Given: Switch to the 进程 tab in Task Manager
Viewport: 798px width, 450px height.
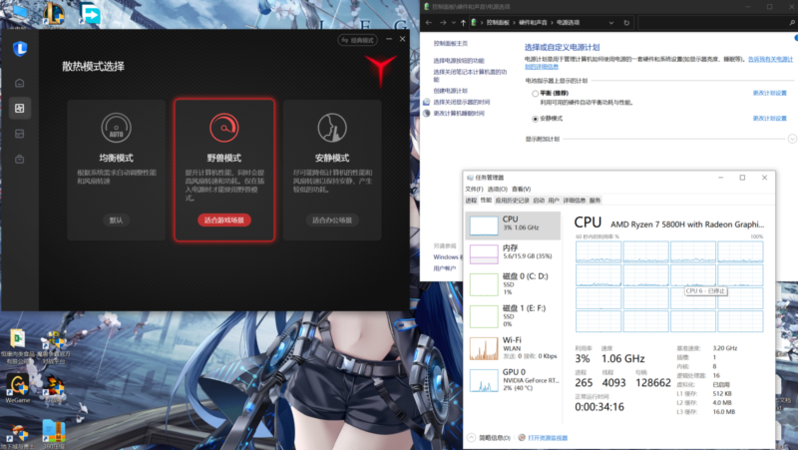Looking at the screenshot, I should (x=471, y=200).
